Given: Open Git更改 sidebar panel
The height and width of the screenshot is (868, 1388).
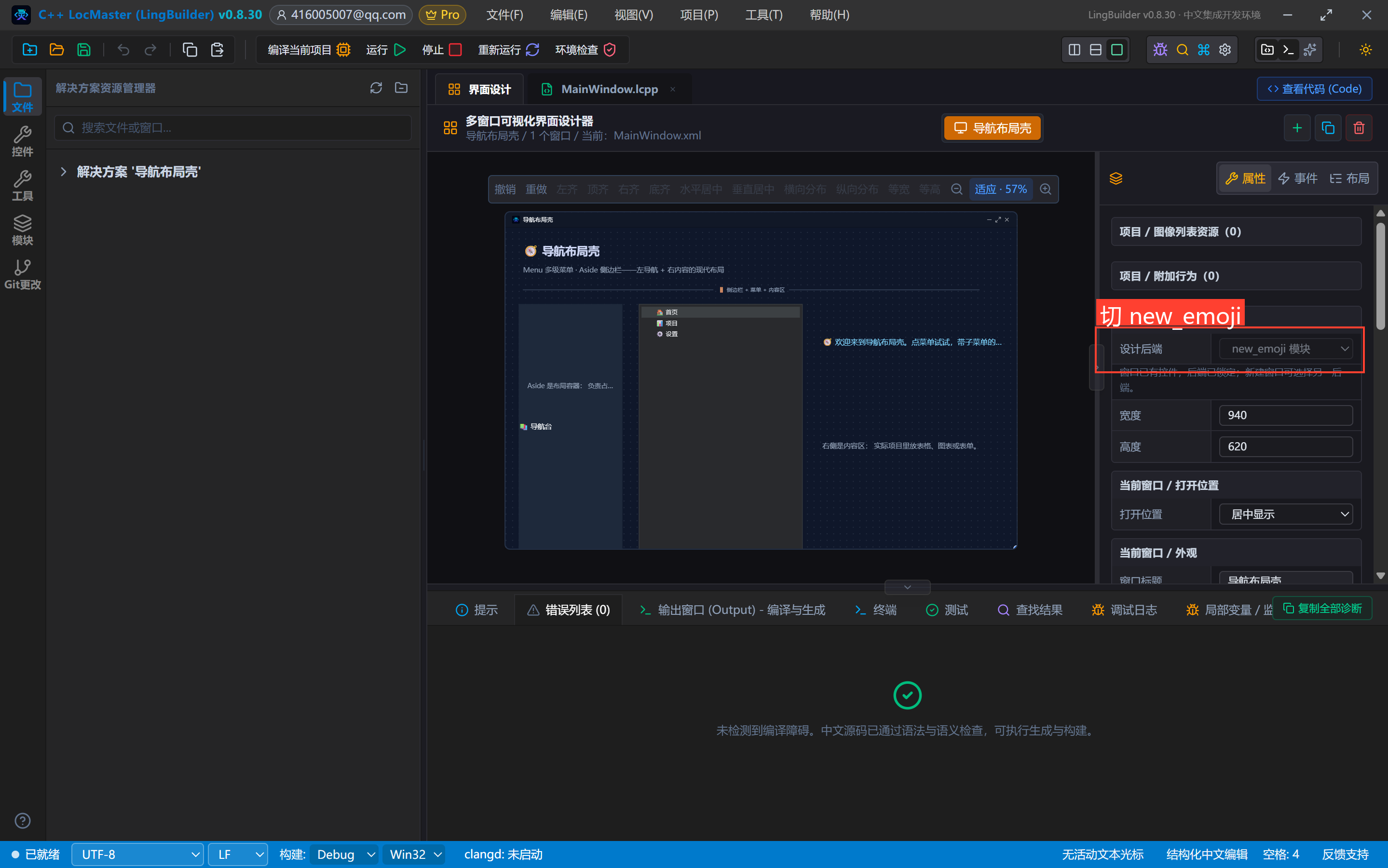Looking at the screenshot, I should (x=22, y=274).
